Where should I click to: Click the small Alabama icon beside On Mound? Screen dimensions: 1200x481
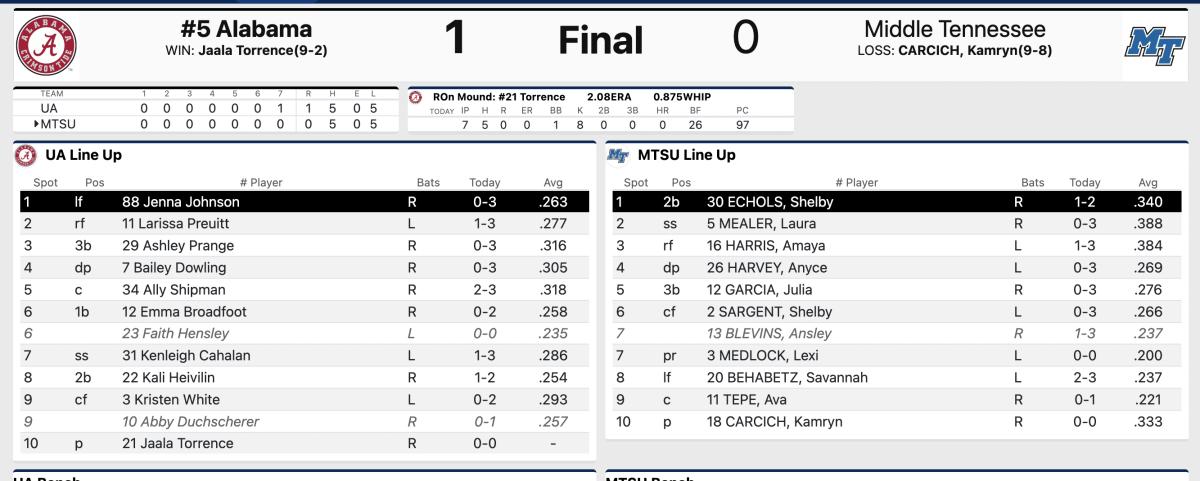(416, 97)
